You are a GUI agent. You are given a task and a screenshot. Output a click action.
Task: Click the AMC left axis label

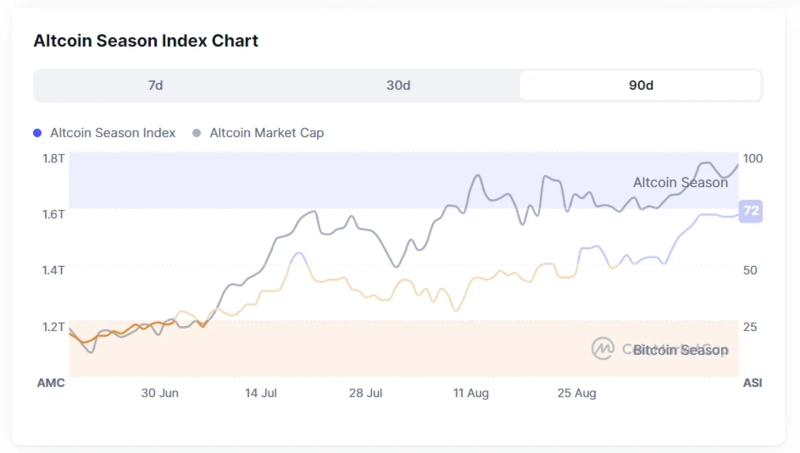(x=51, y=383)
